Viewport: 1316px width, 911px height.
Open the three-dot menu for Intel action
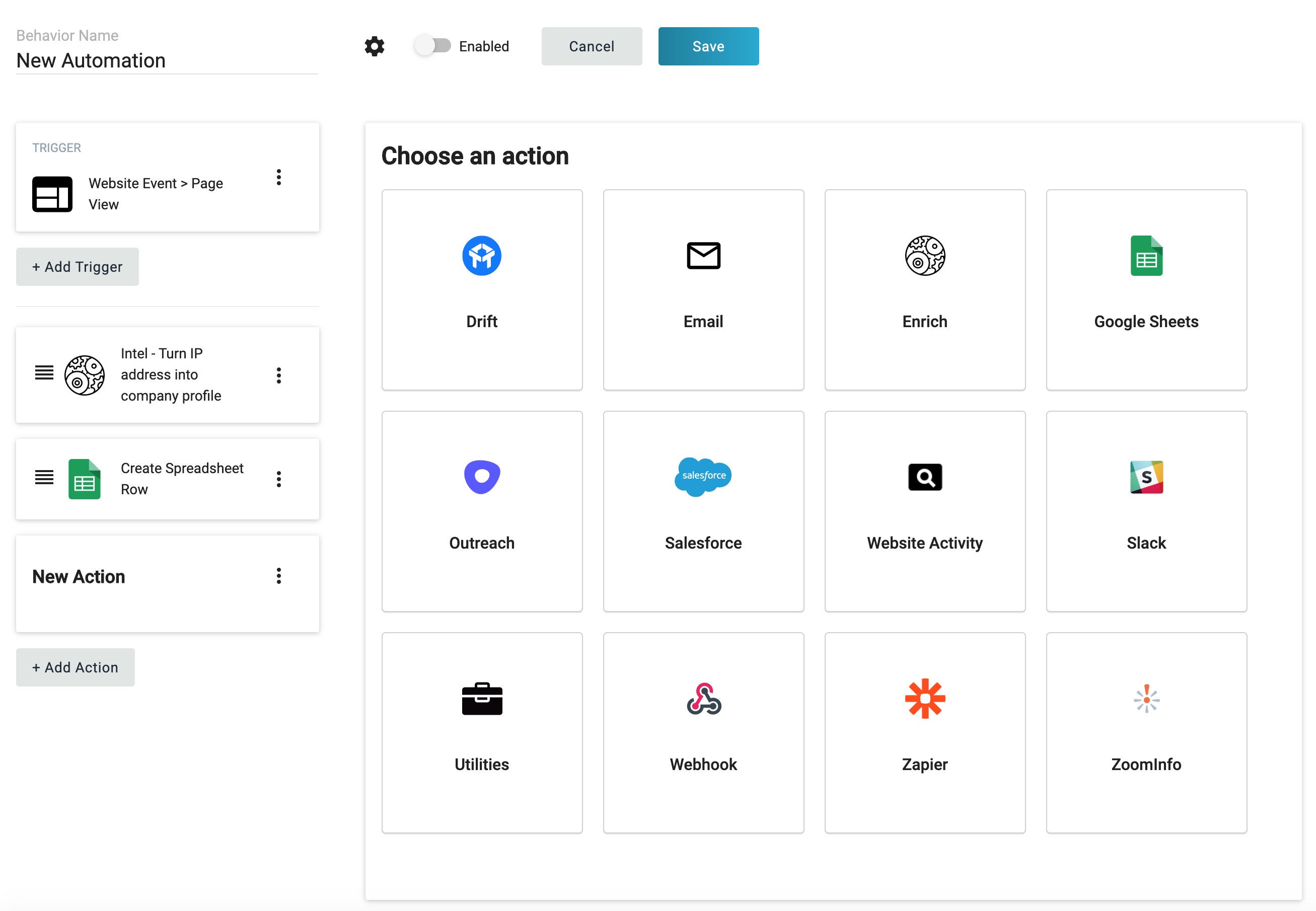[278, 375]
